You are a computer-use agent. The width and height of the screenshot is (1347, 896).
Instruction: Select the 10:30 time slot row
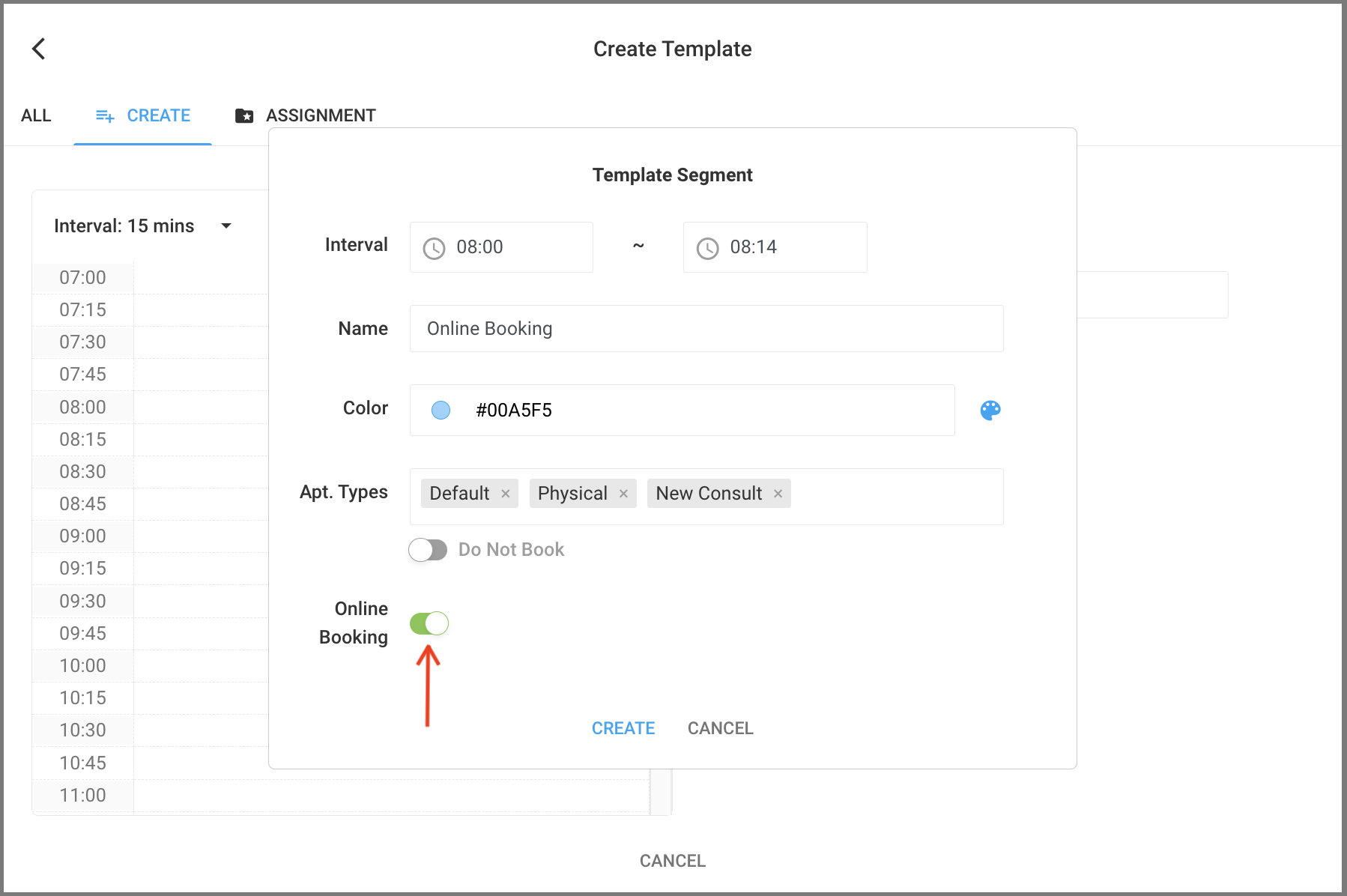150,730
